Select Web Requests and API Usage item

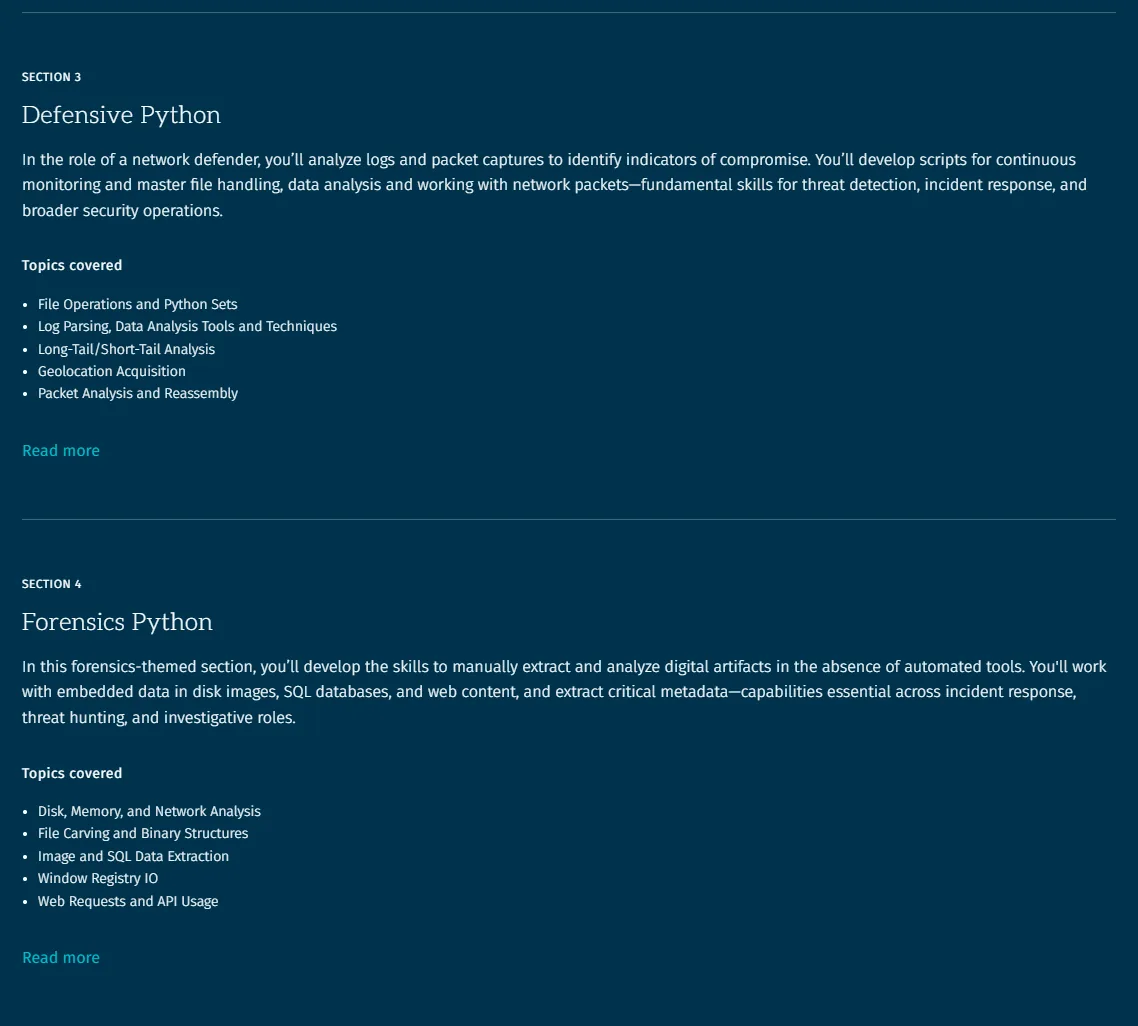coord(128,901)
